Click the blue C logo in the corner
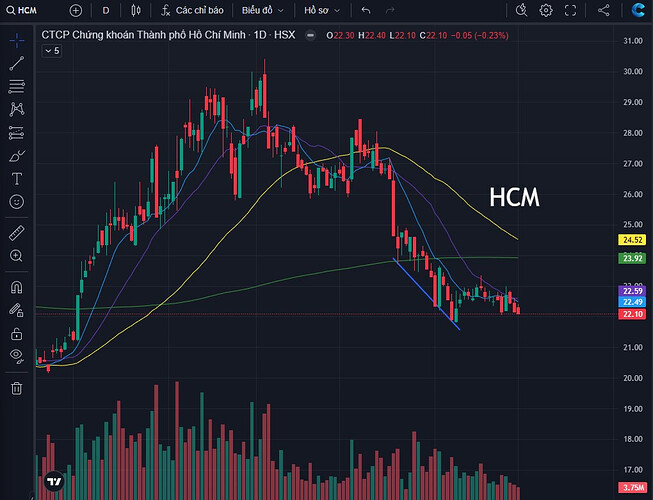This screenshot has height=500, width=653. pyautogui.click(x=638, y=10)
